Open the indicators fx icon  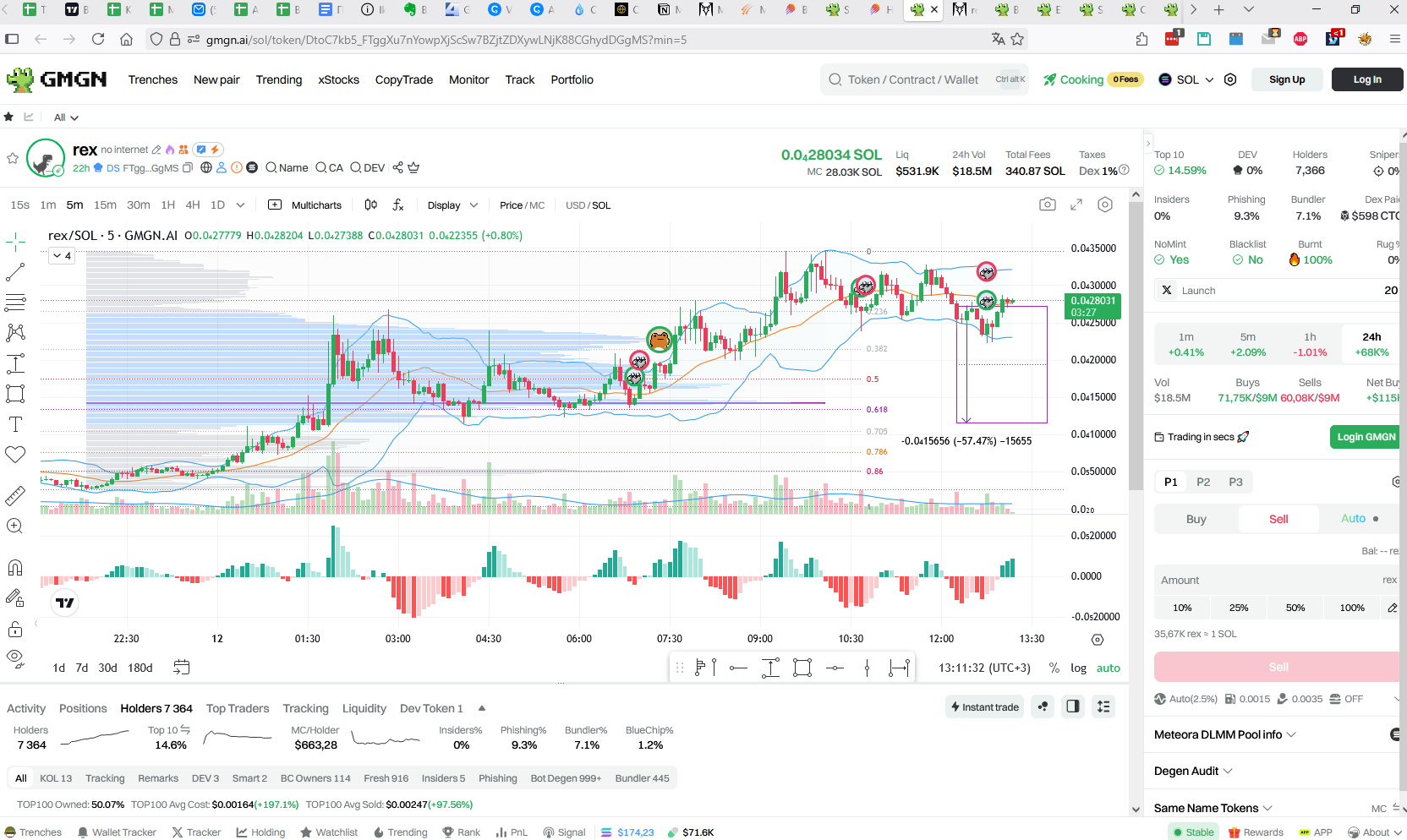click(x=398, y=205)
